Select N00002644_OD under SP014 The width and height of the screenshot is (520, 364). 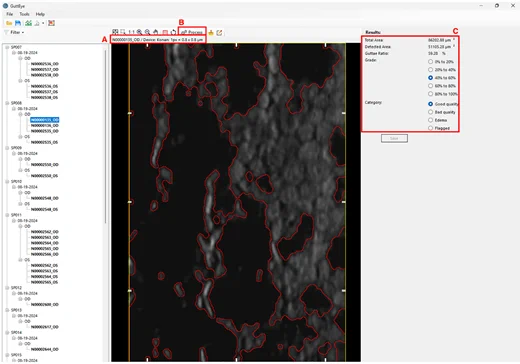tap(45, 349)
